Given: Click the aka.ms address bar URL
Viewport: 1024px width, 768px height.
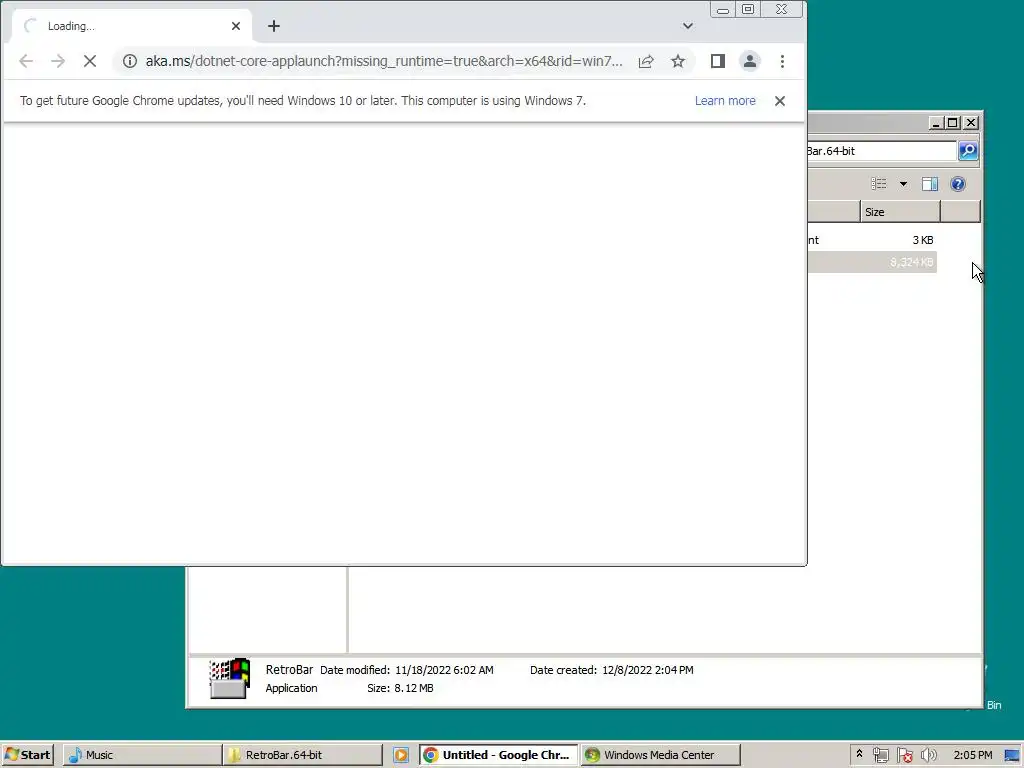Looking at the screenshot, I should [x=384, y=61].
